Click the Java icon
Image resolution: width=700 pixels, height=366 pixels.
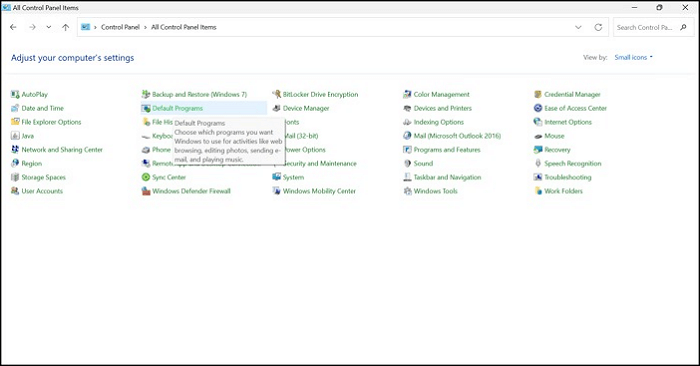pyautogui.click(x=15, y=136)
